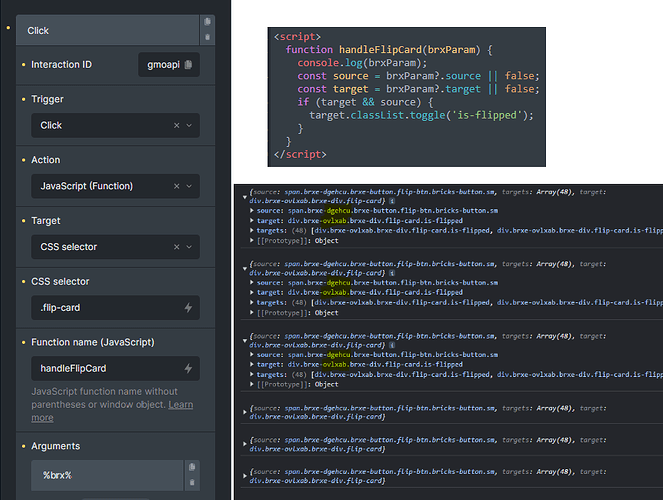Click the info badge on first log object
Screen dimensions: 663x500
(392, 201)
